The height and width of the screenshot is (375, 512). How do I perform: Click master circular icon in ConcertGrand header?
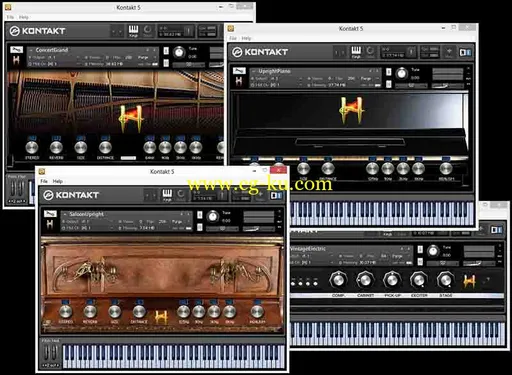147,31
